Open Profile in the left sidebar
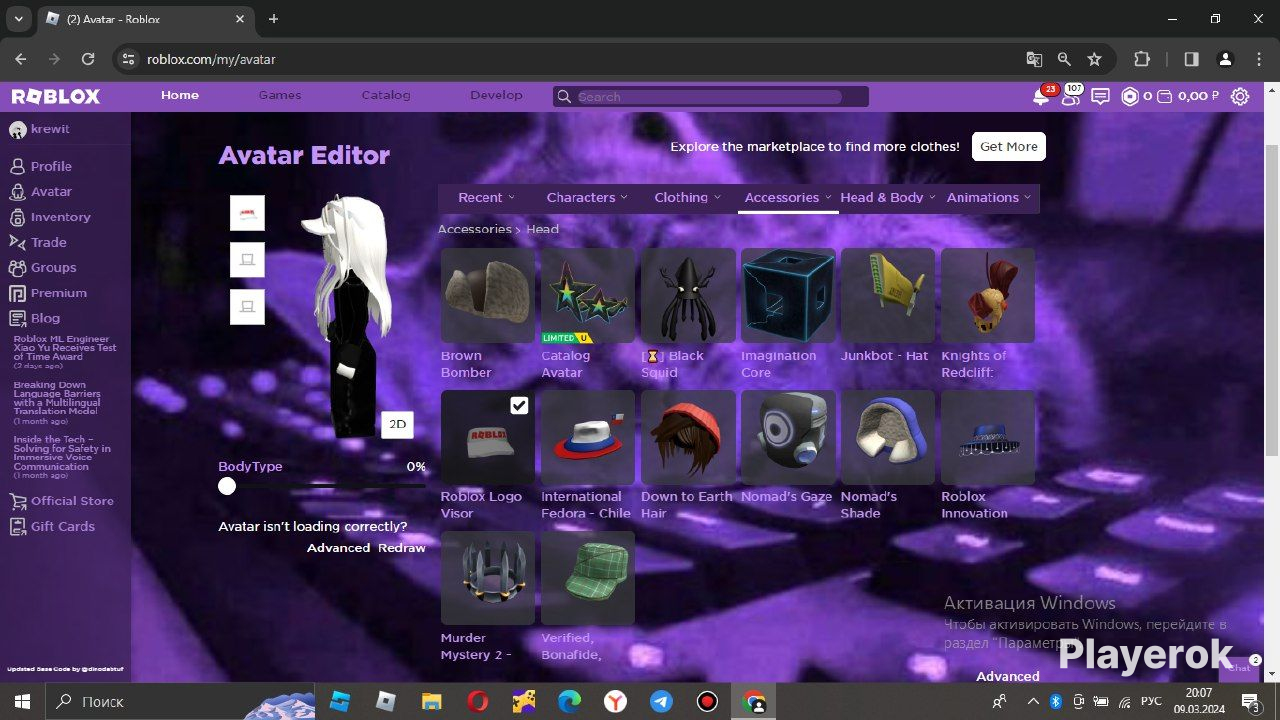 click(x=51, y=166)
